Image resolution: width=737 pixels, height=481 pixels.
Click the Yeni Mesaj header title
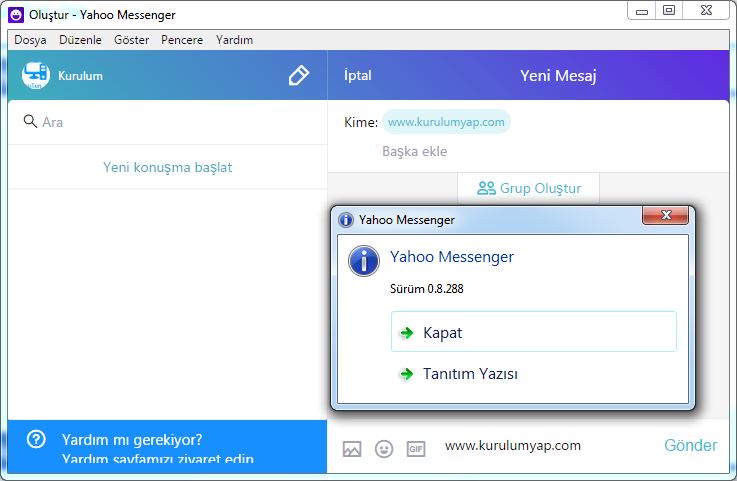tap(558, 75)
